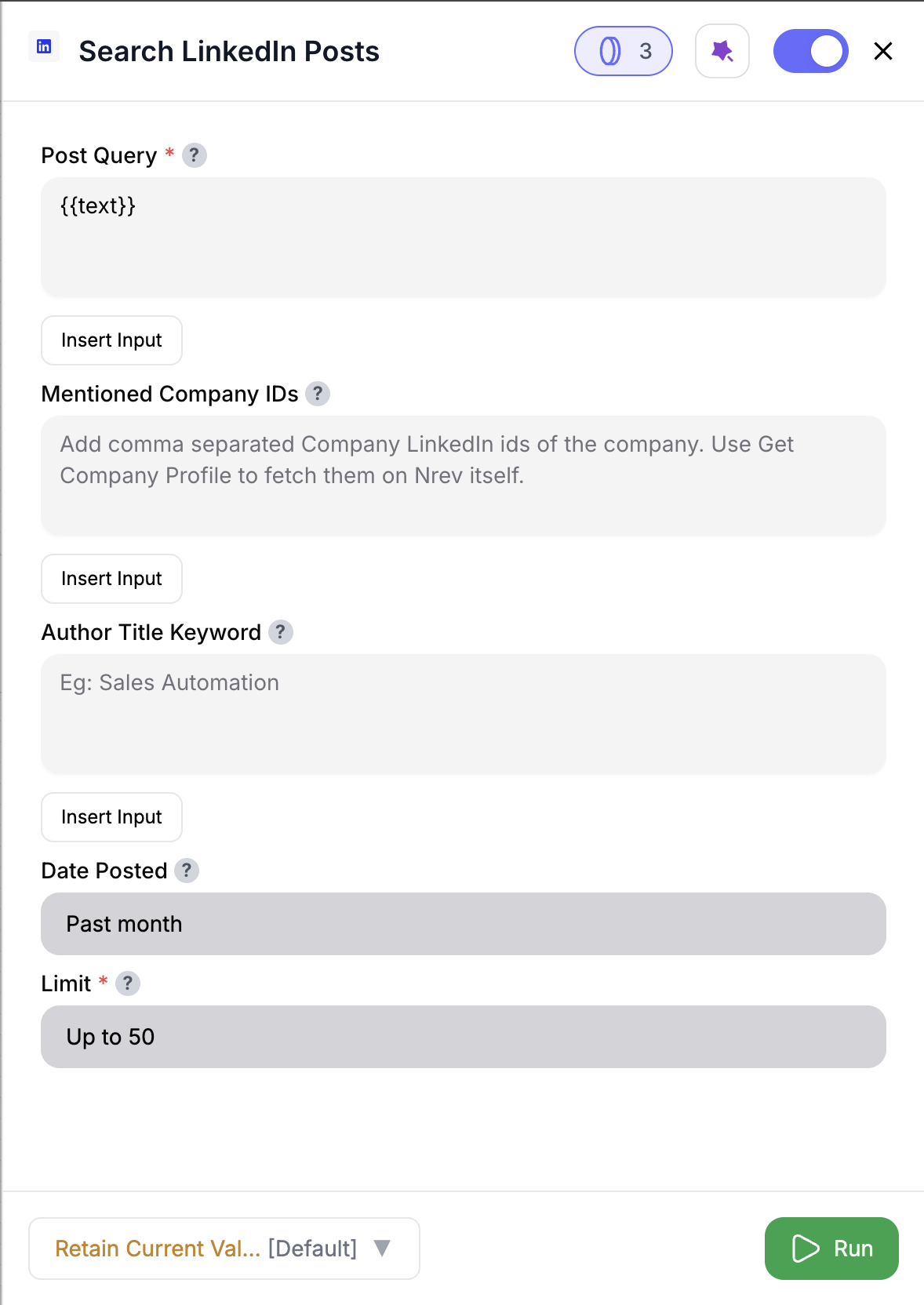Click the Date Posted help icon
The height and width of the screenshot is (1305, 924).
pos(186,871)
